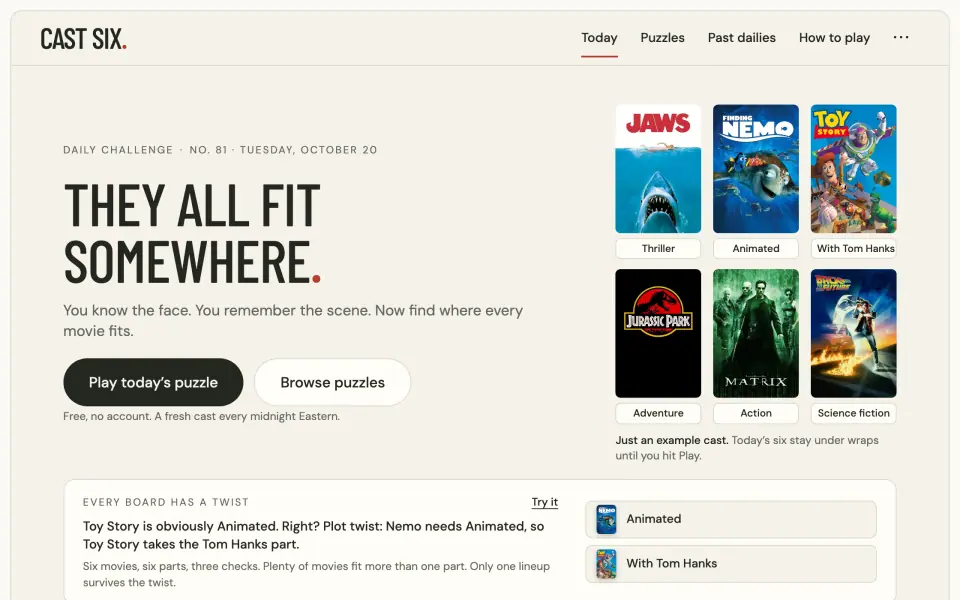Screen dimensions: 960x600
Task: Click the 'Every board has a twist' heading
Action: 166,503
